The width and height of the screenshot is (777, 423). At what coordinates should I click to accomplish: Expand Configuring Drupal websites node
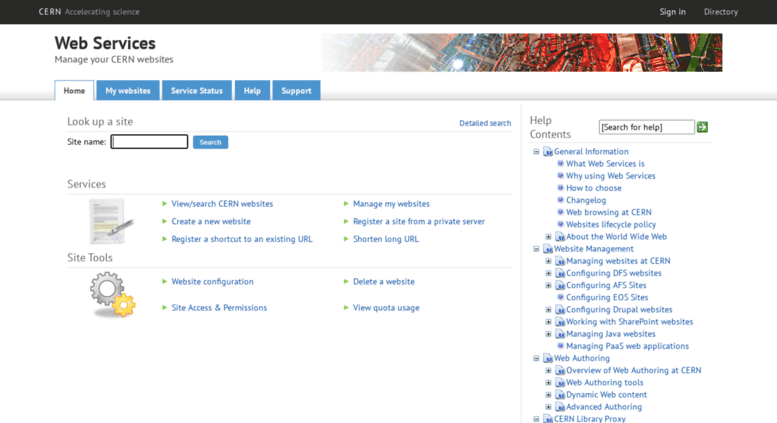click(549, 310)
